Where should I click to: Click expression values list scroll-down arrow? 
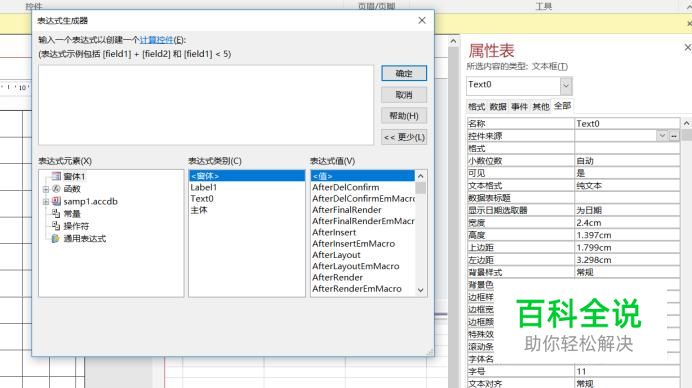coord(421,290)
